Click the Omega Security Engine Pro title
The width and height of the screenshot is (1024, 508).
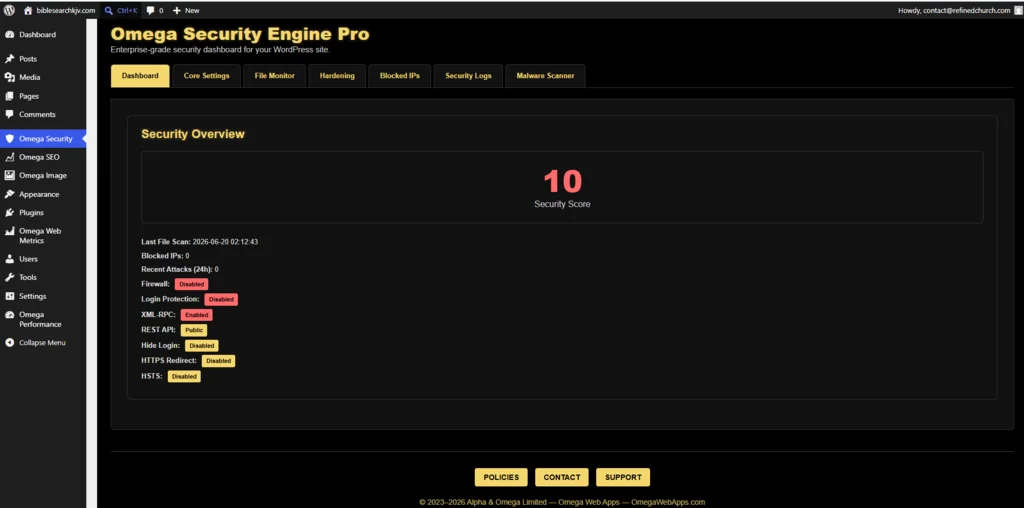(240, 34)
